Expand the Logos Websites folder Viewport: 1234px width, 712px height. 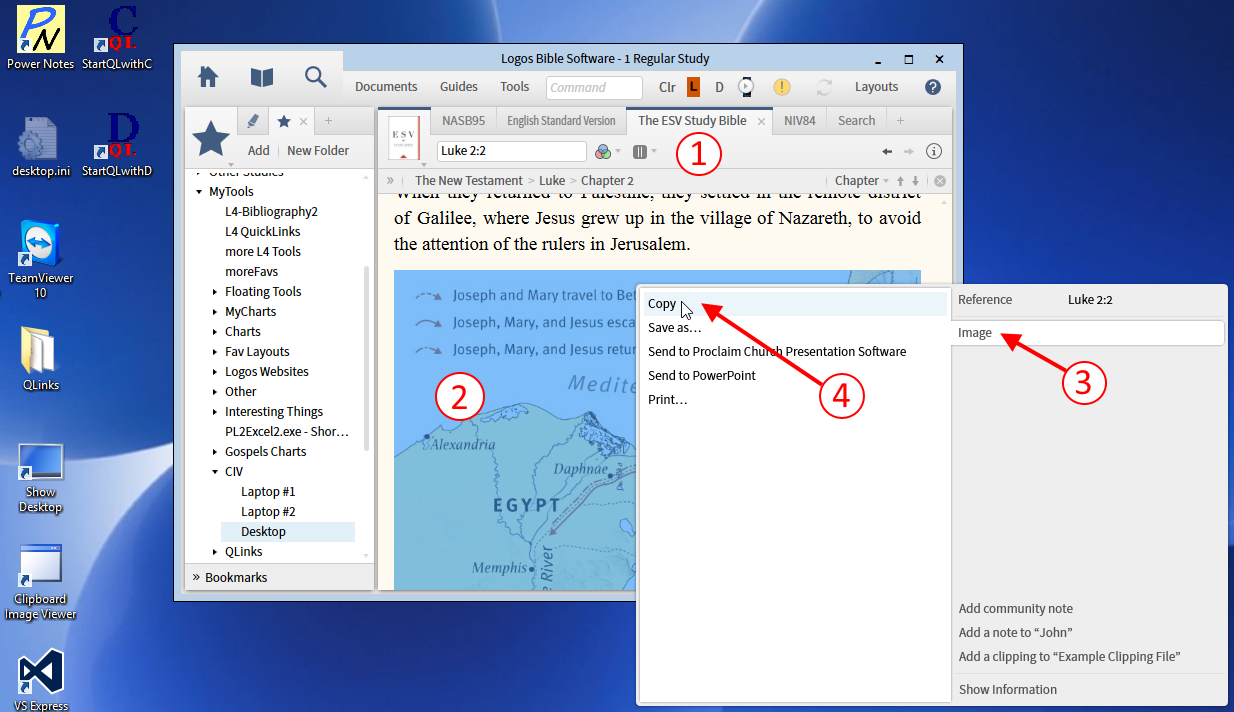pyautogui.click(x=215, y=372)
